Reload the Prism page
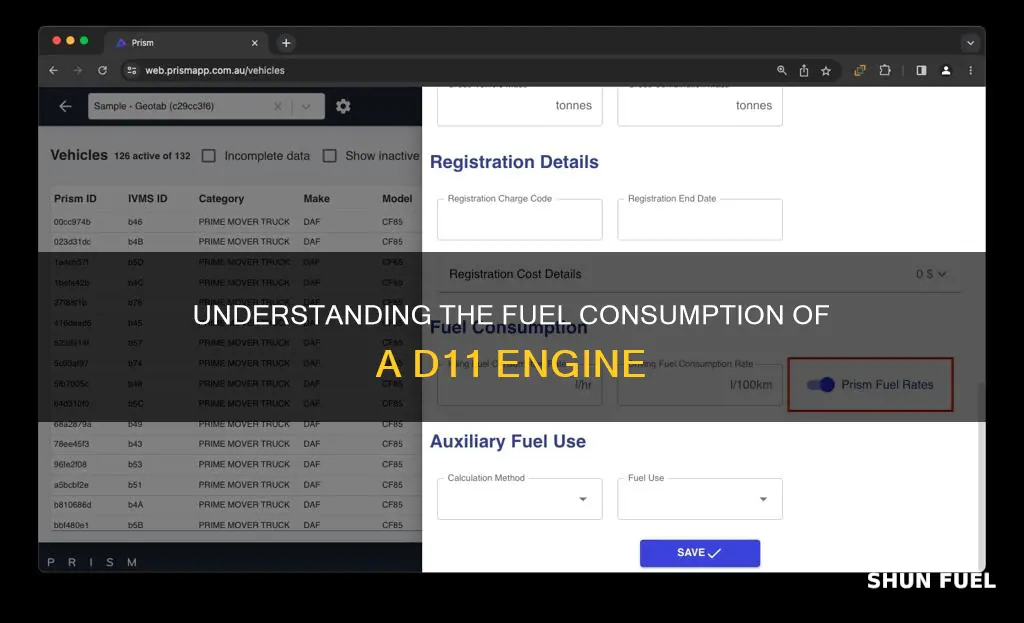This screenshot has height=623, width=1024. (103, 71)
